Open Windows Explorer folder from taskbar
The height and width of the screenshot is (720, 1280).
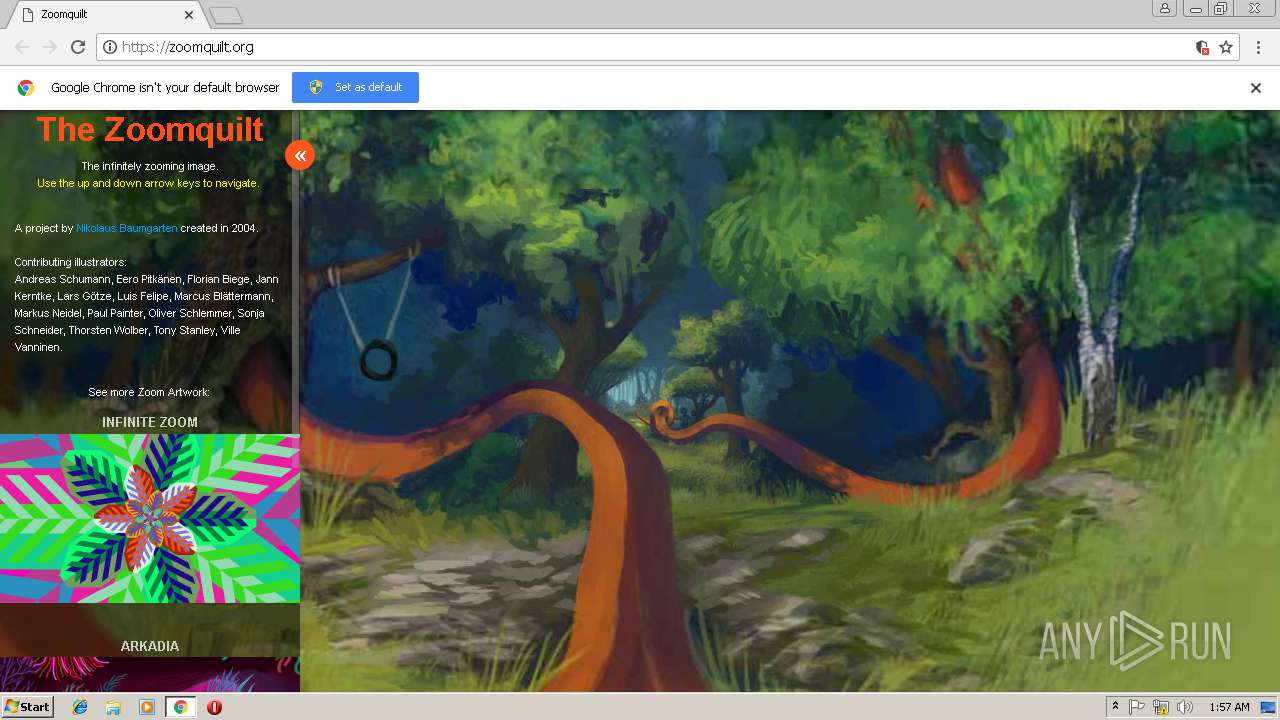pyautogui.click(x=113, y=707)
